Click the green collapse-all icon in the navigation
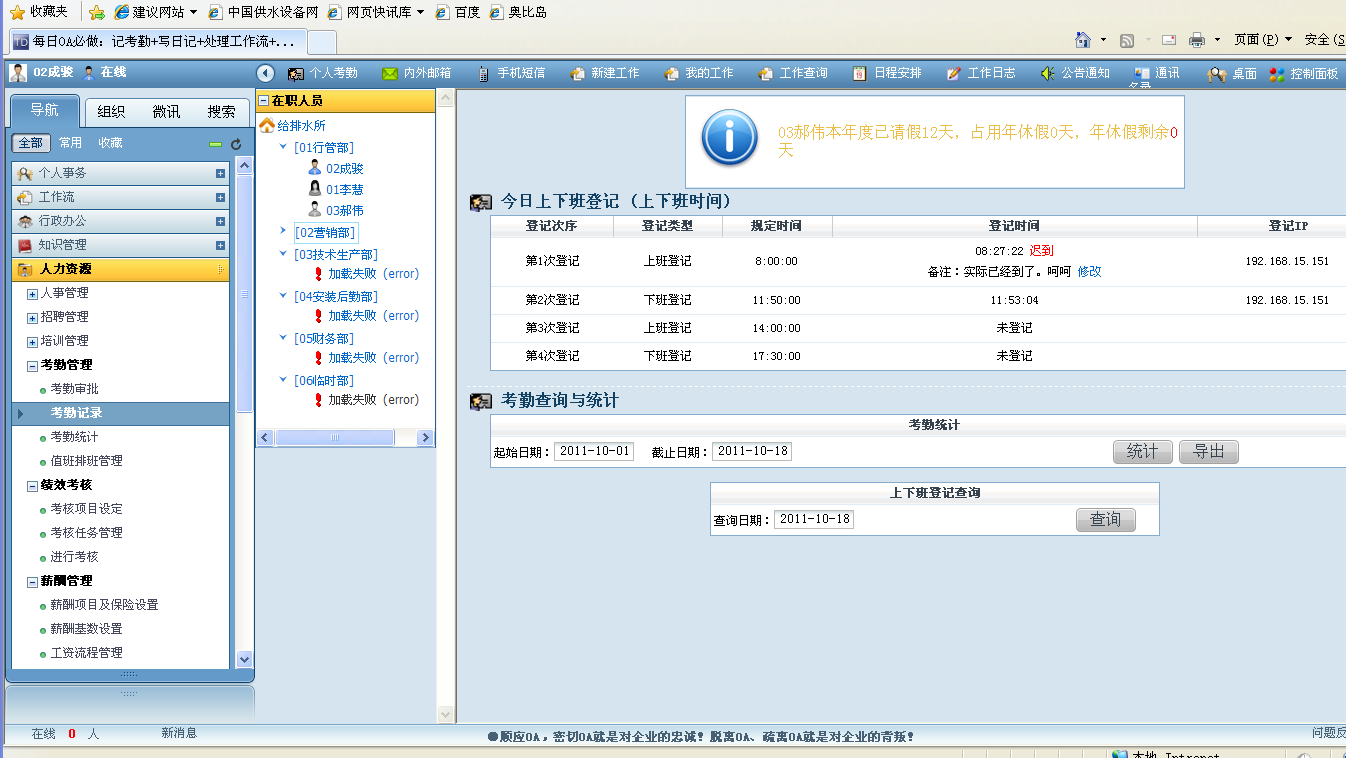The image size is (1346, 758). tap(216, 144)
